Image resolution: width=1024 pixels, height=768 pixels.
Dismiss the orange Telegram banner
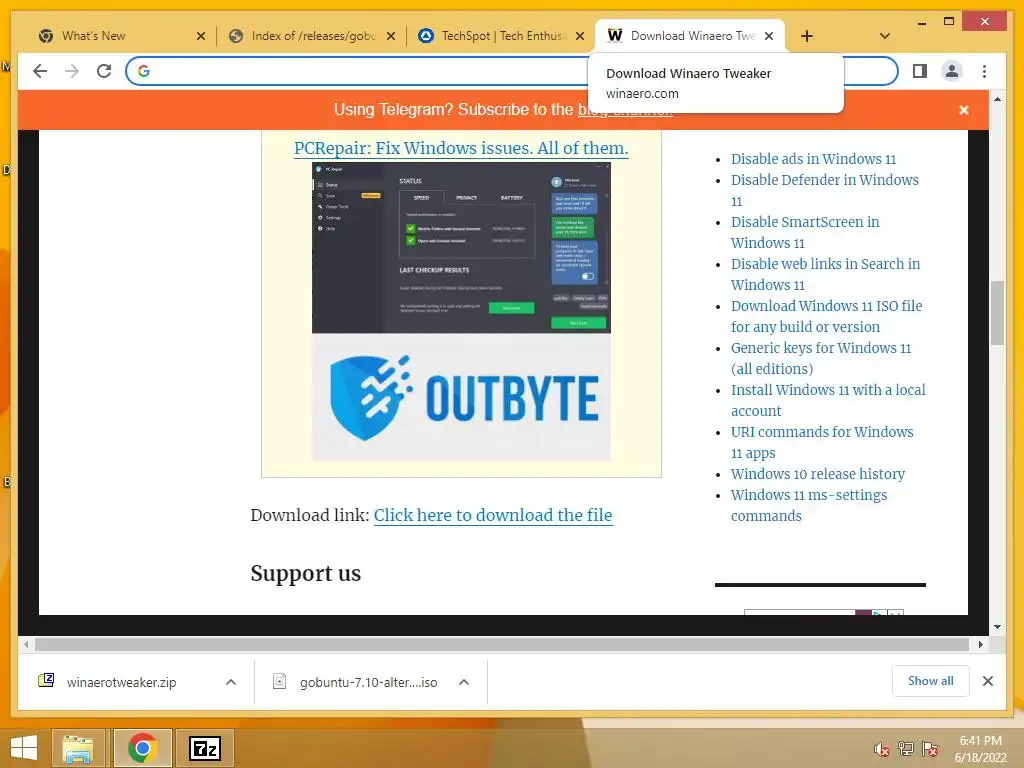point(964,110)
